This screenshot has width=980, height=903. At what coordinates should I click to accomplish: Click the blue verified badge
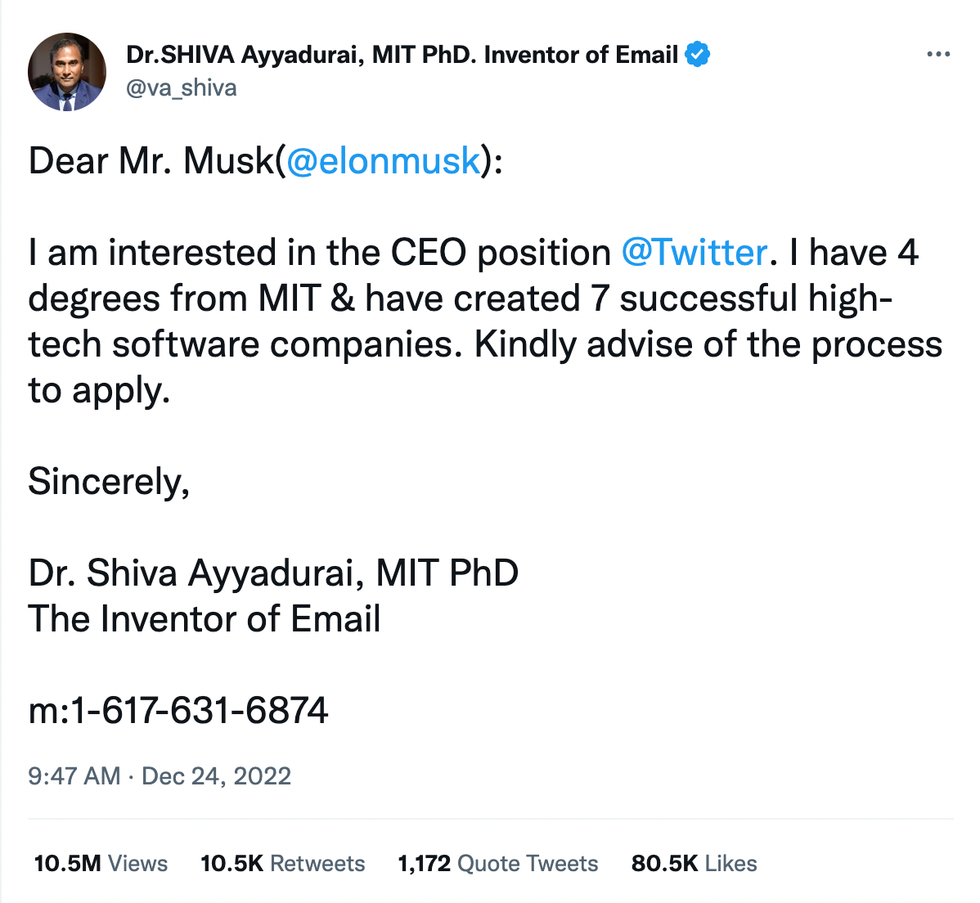pos(697,55)
